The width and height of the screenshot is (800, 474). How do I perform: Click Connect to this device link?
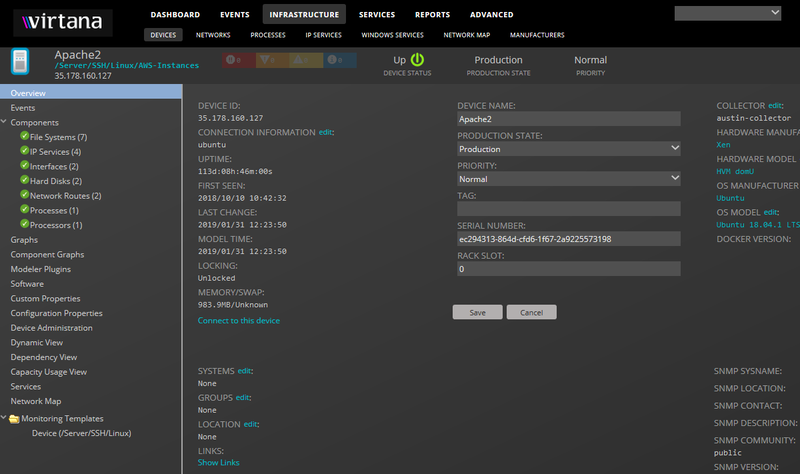[x=239, y=320]
